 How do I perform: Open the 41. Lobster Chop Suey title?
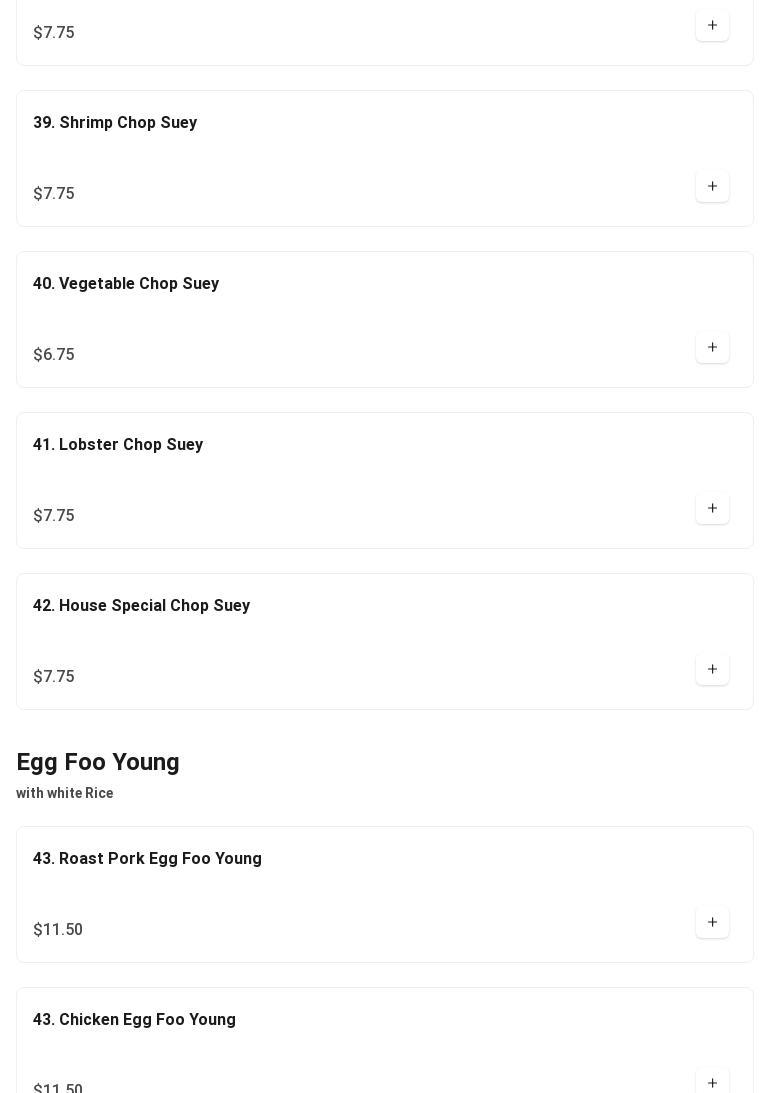118,445
